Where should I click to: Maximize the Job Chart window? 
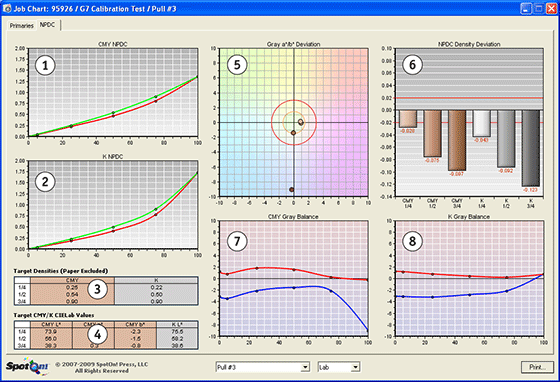click(538, 9)
